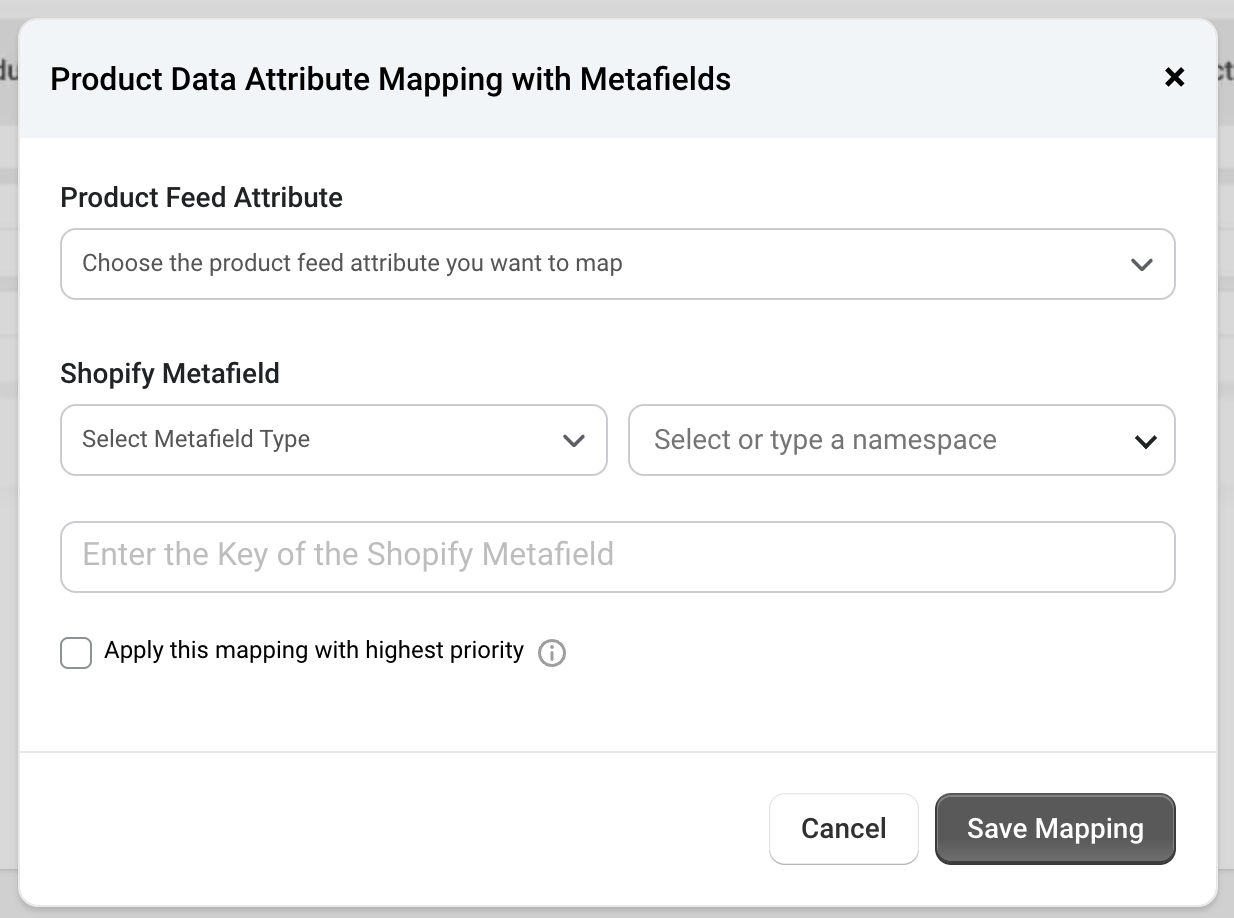The width and height of the screenshot is (1234, 918).
Task: Click the namespace combo box arrow
Action: coord(1145,441)
